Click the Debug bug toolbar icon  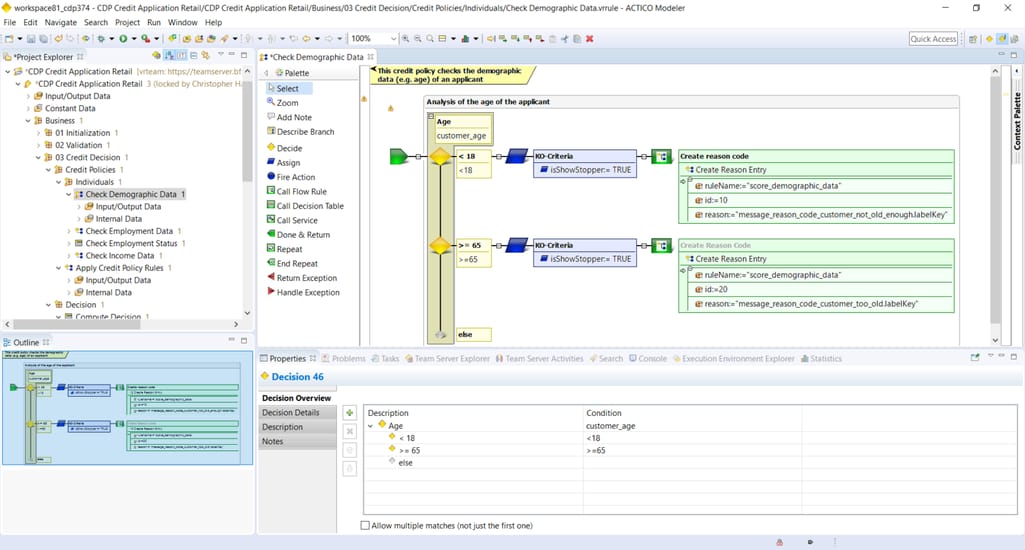click(101, 39)
